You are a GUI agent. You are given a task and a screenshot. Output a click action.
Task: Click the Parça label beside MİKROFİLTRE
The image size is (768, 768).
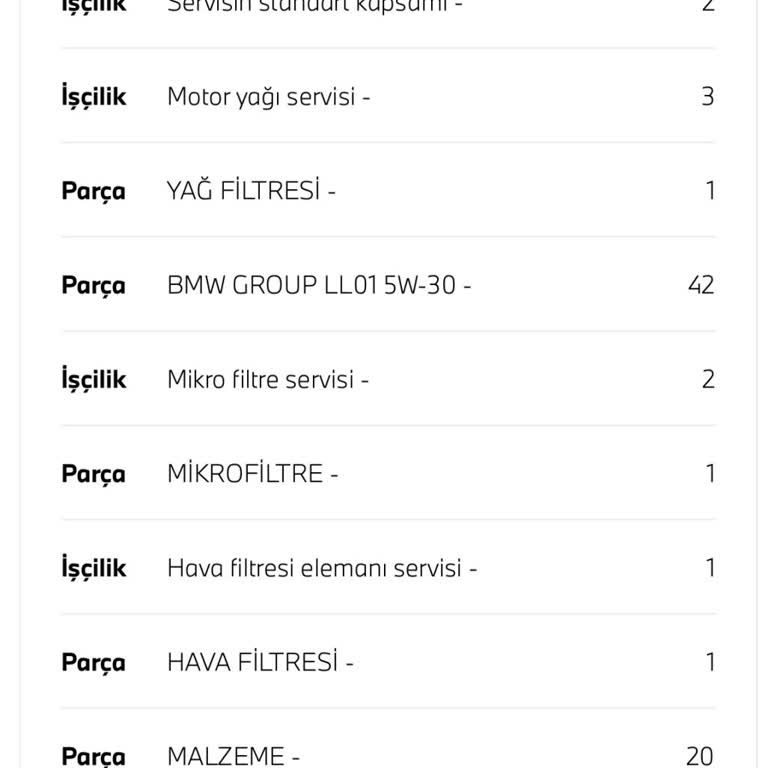pyautogui.click(x=94, y=474)
